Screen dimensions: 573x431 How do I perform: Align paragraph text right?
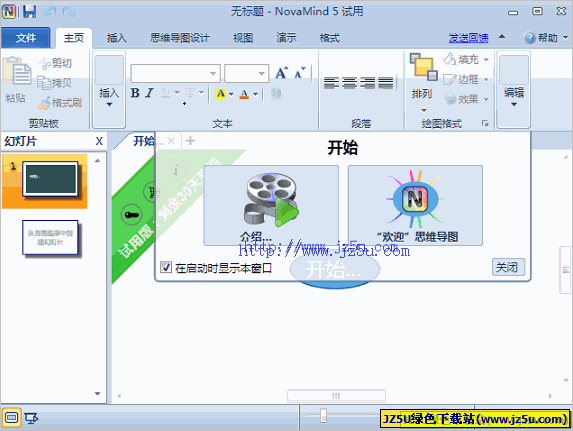click(368, 83)
